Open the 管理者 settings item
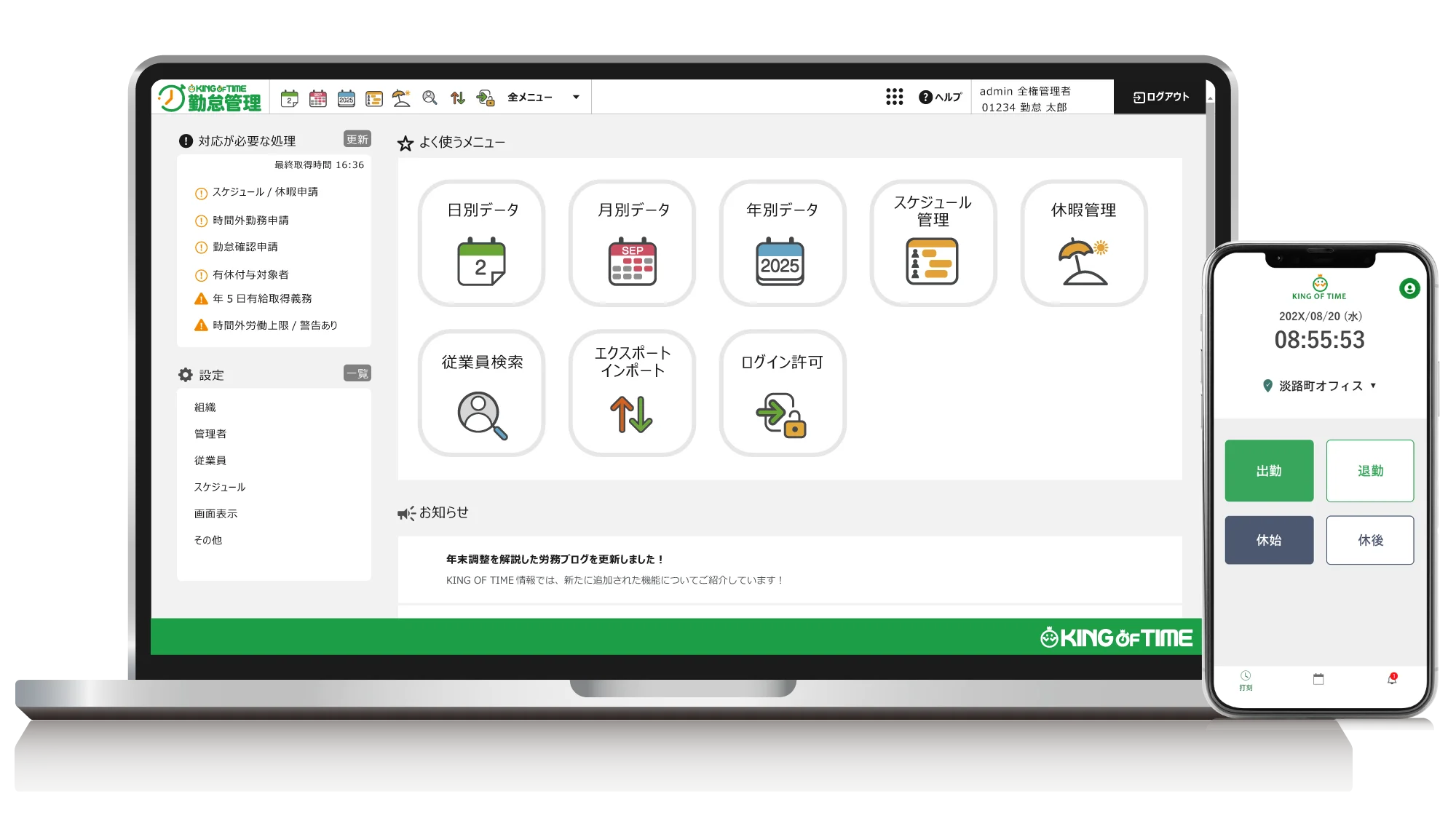This screenshot has height=837, width=1456. pos(210,434)
